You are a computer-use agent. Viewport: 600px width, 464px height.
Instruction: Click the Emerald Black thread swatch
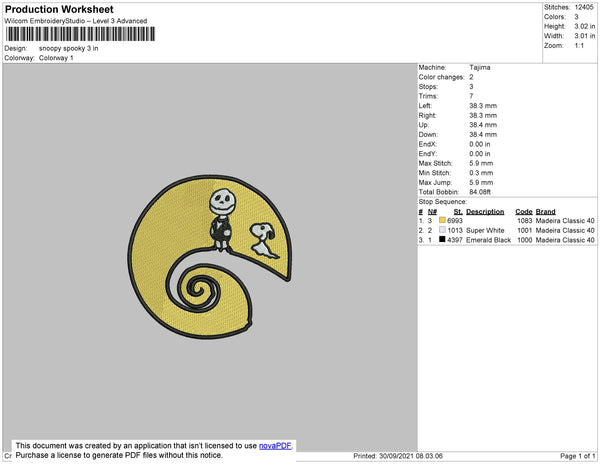pyautogui.click(x=442, y=239)
